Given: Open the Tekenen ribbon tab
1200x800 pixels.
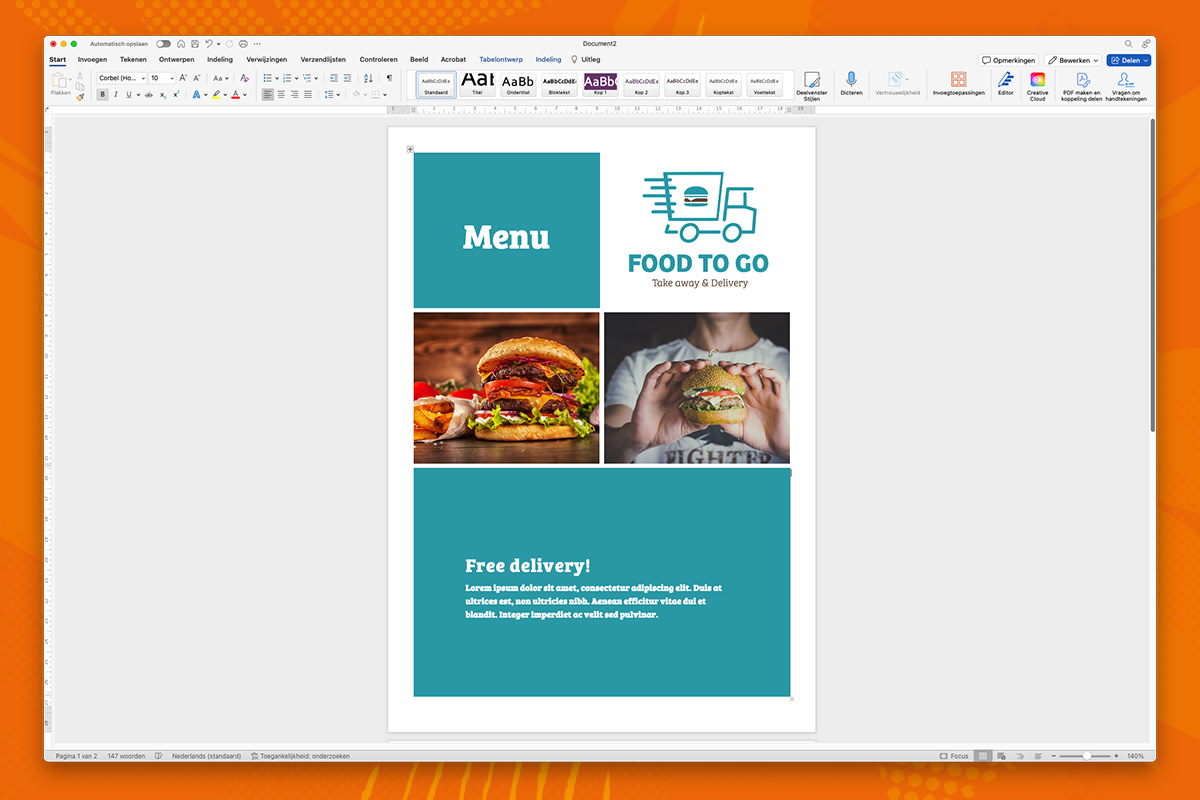Looking at the screenshot, I should [x=133, y=59].
